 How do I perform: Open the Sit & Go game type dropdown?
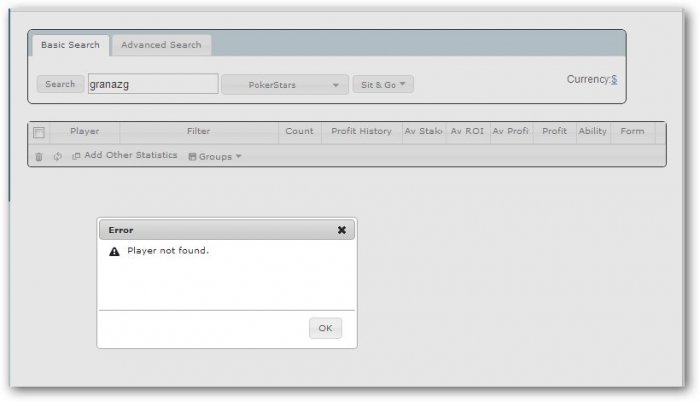pos(383,84)
